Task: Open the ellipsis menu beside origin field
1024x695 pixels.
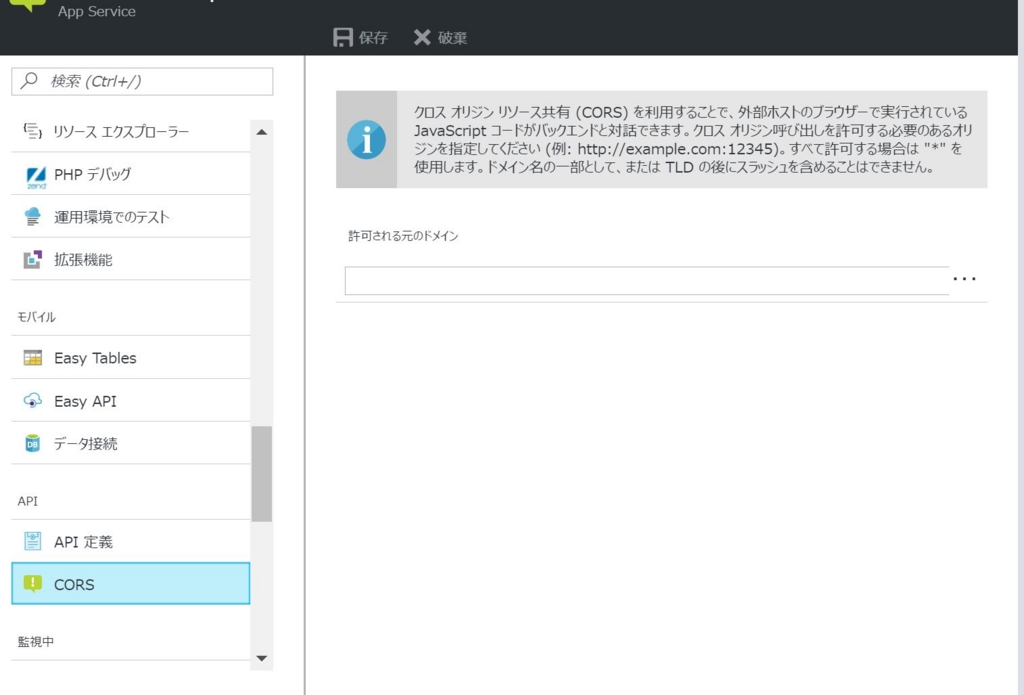Action: pyautogui.click(x=965, y=279)
